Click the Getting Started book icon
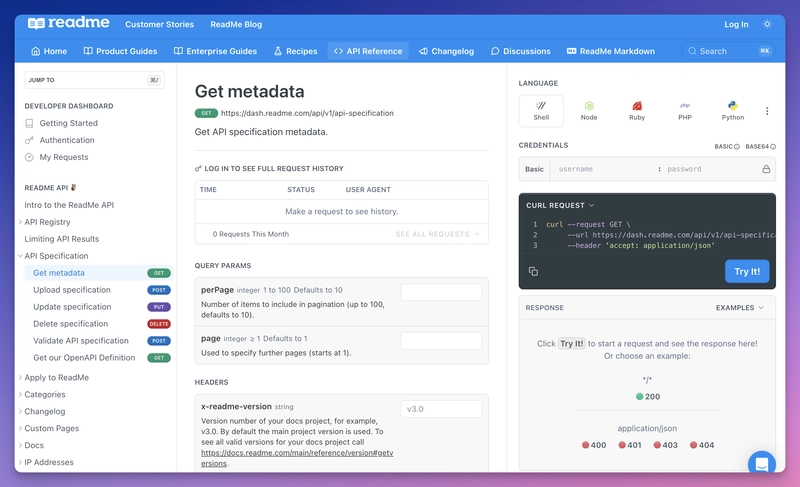800x487 pixels. (29, 123)
